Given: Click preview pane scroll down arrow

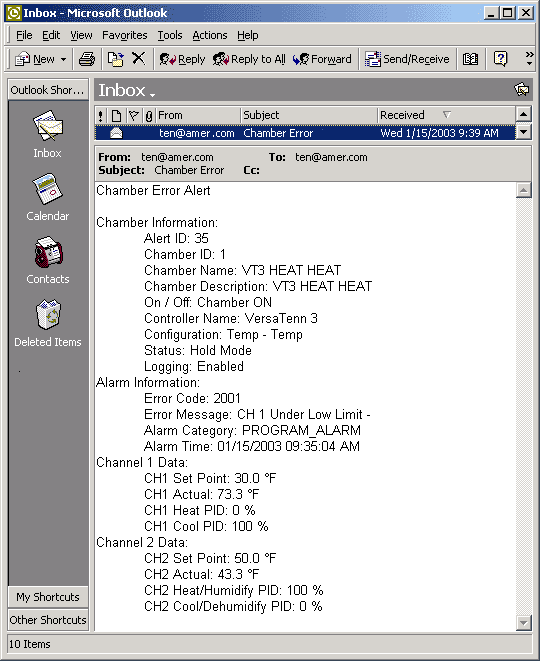Looking at the screenshot, I should (523, 622).
